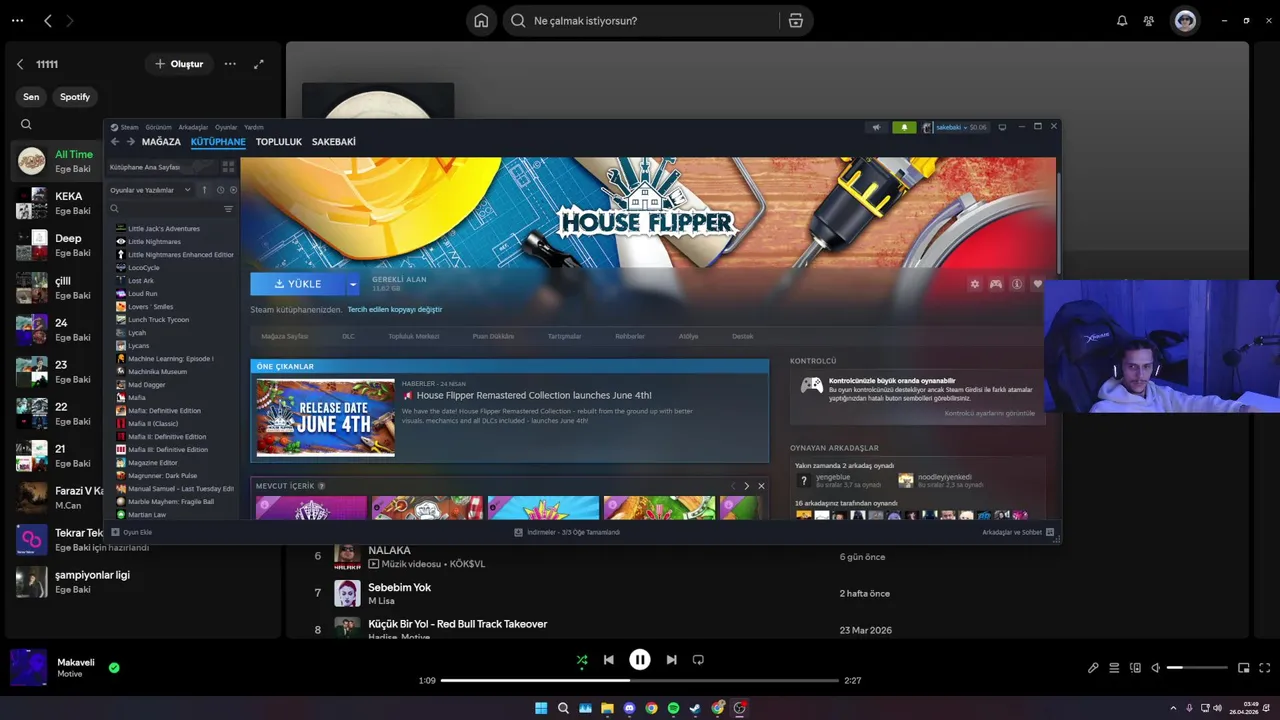Skip to next track
This screenshot has width=1280, height=720.
[x=672, y=660]
